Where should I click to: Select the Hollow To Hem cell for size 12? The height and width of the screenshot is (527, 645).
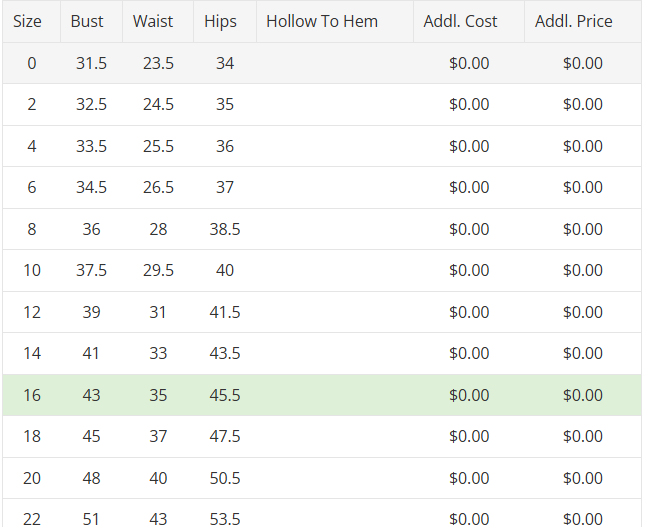(x=334, y=312)
